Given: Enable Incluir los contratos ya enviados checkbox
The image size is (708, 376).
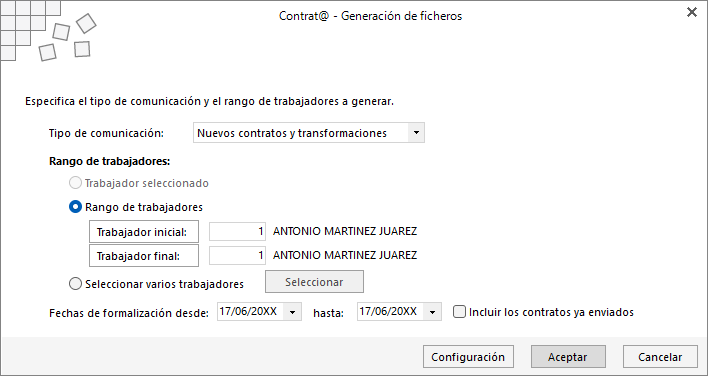Looking at the screenshot, I should [459, 312].
